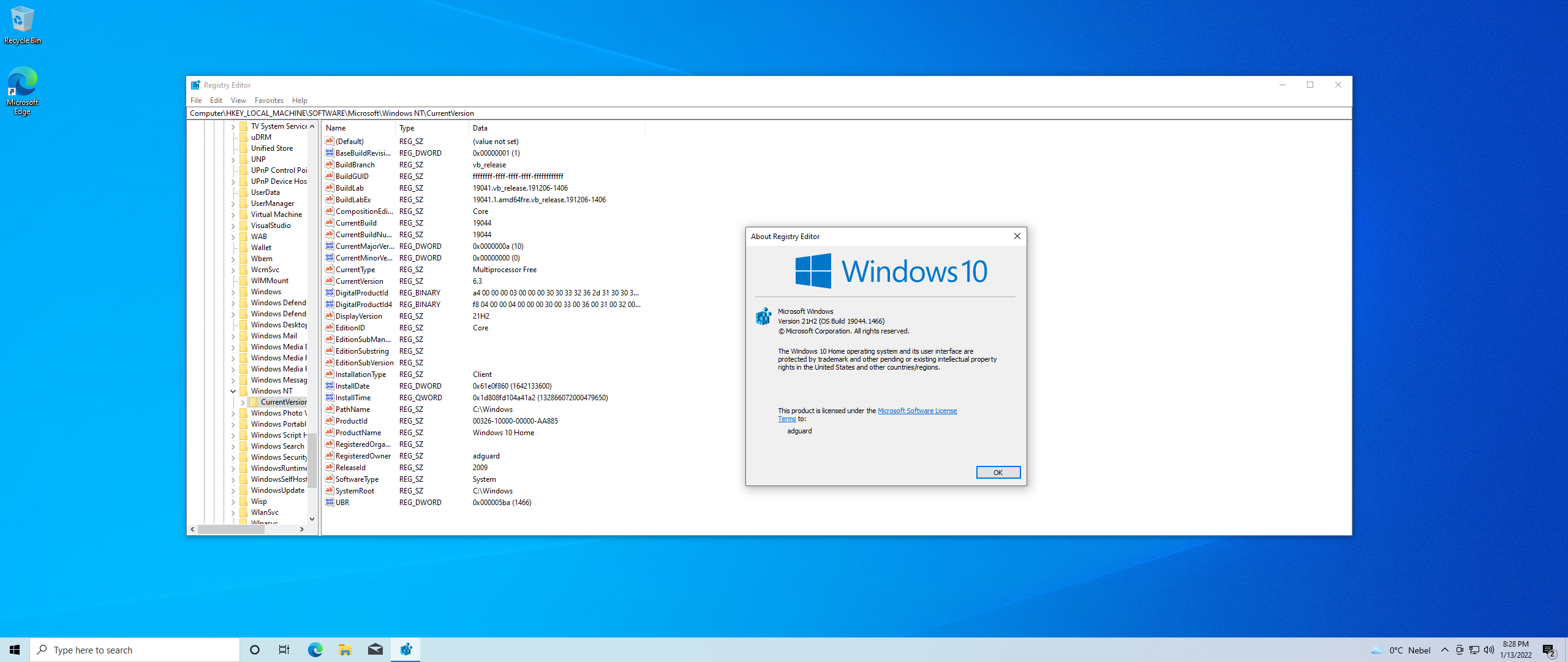Click the Cortana circle on taskbar

(x=255, y=650)
